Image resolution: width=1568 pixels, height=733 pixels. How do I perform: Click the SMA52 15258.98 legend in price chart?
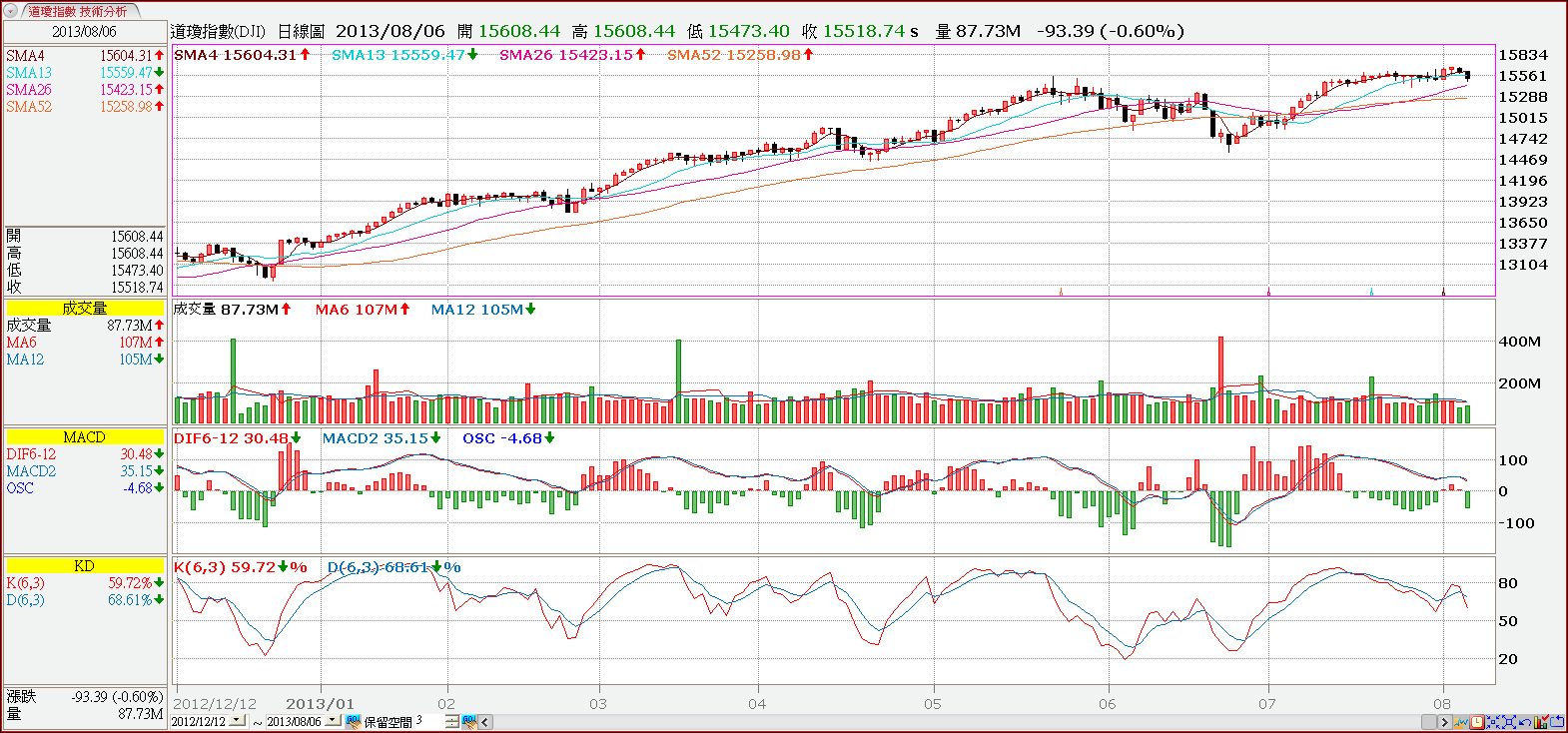[x=740, y=55]
